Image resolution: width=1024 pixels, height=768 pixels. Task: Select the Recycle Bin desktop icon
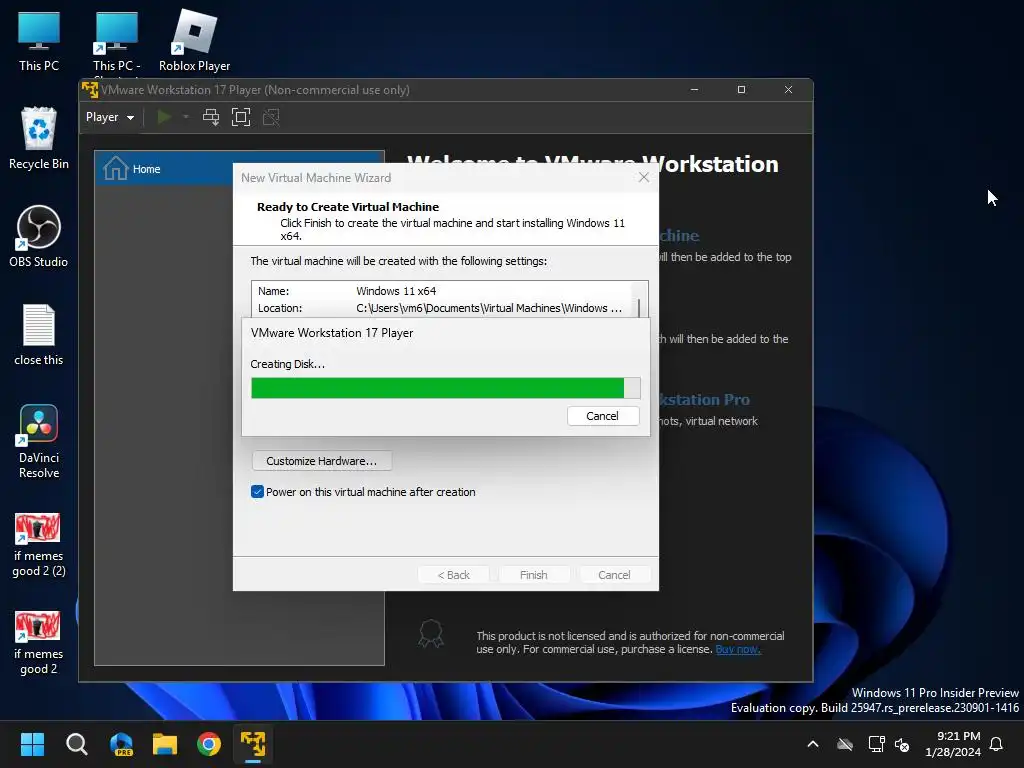[x=39, y=138]
